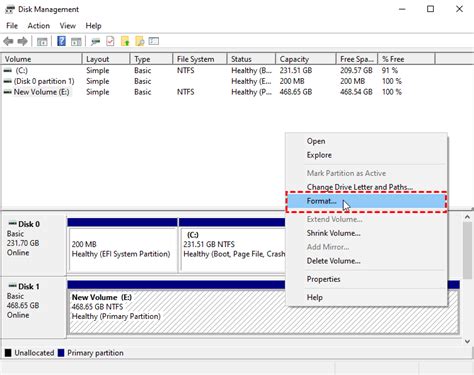Viewport: 474px width, 375px height.
Task: Open the Action menu
Action: pos(39,26)
